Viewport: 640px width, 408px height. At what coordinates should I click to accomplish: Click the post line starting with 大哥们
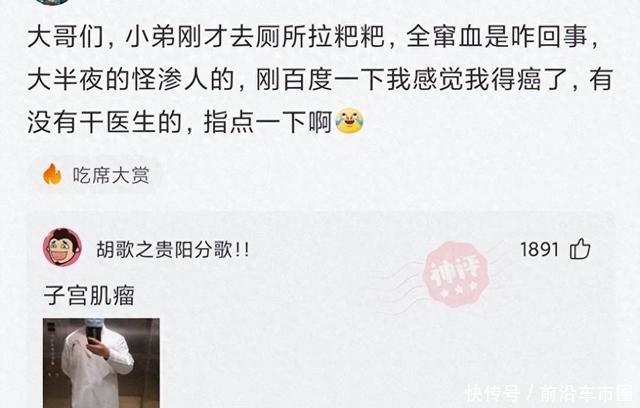[313, 37]
